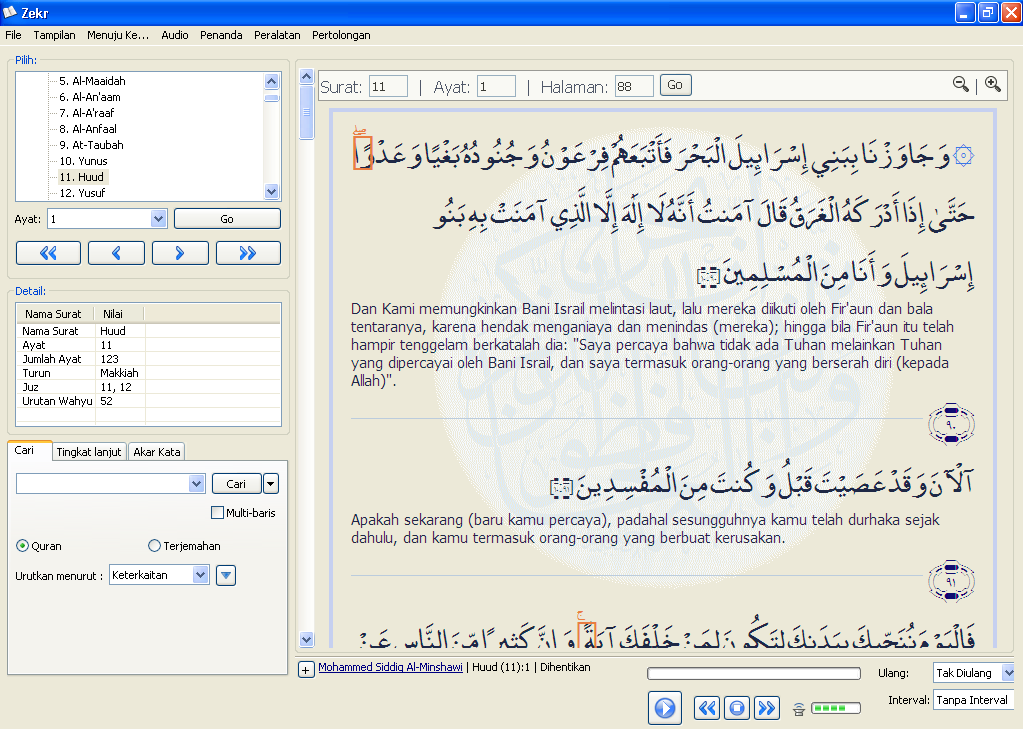Image resolution: width=1023 pixels, height=729 pixels.
Task: Open the search text history dropdown
Action: [x=196, y=484]
